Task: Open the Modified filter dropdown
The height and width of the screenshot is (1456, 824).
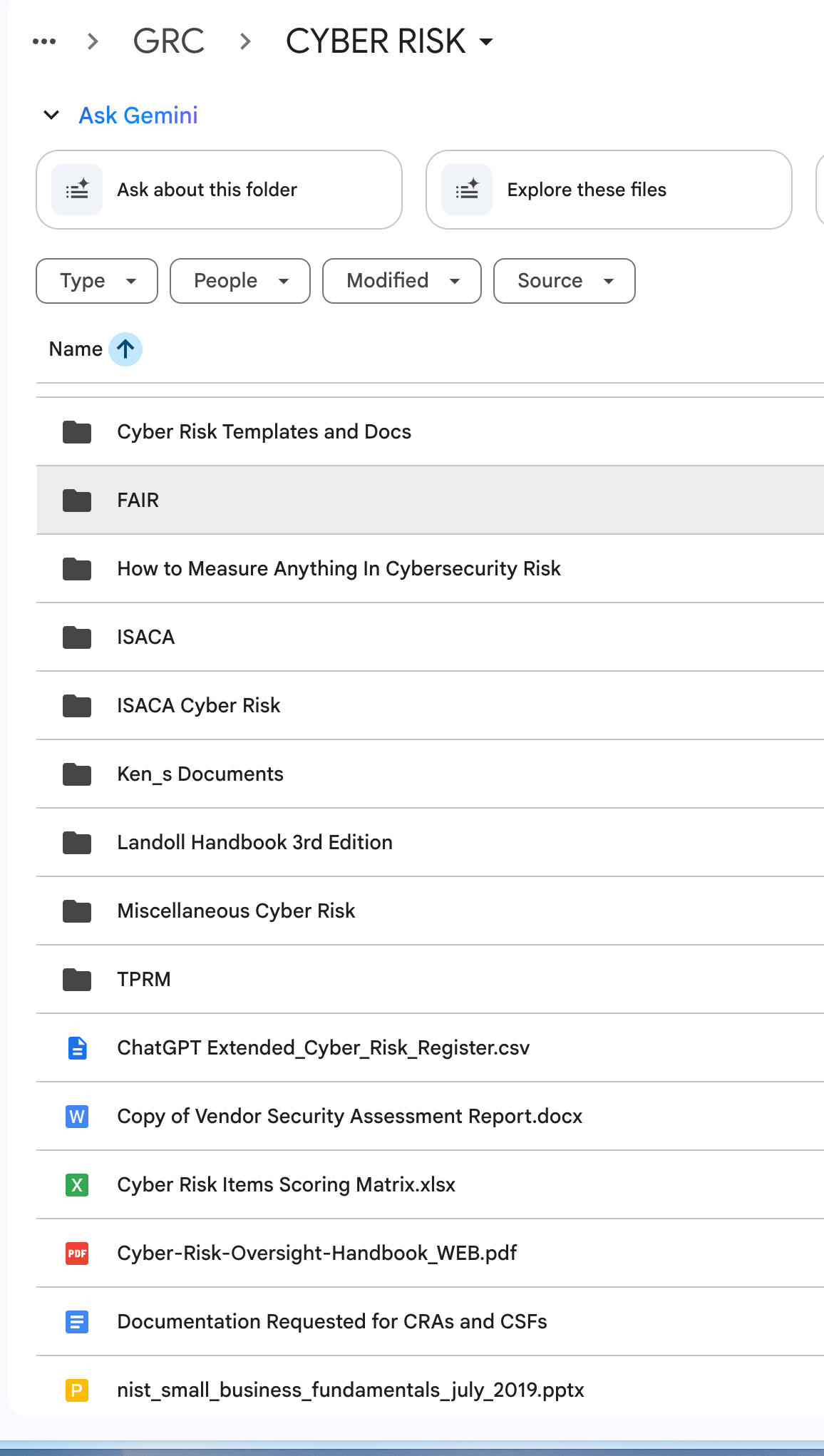Action: click(x=402, y=281)
